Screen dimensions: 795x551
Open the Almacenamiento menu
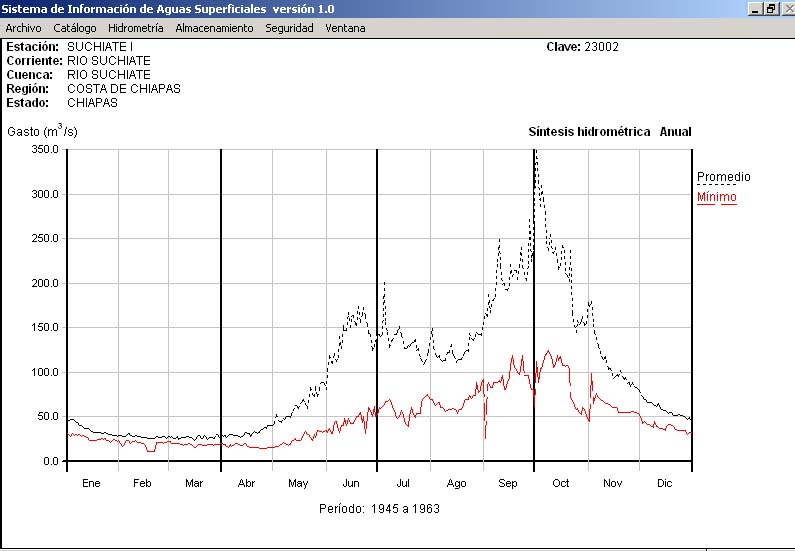214,28
